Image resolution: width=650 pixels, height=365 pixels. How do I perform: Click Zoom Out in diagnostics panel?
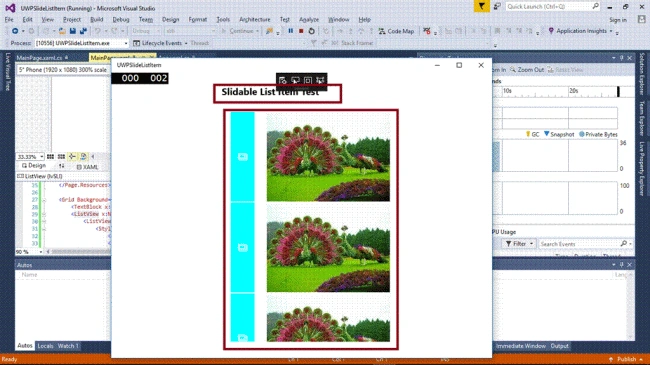click(x=526, y=70)
